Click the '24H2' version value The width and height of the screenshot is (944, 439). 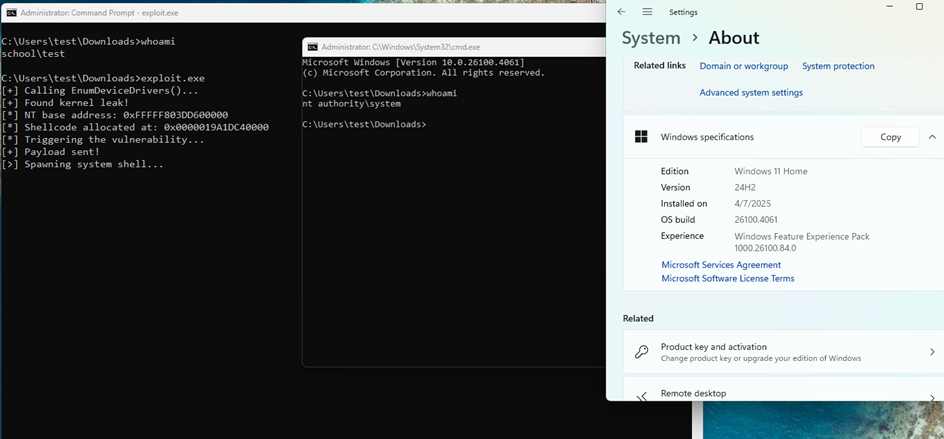tap(746, 187)
